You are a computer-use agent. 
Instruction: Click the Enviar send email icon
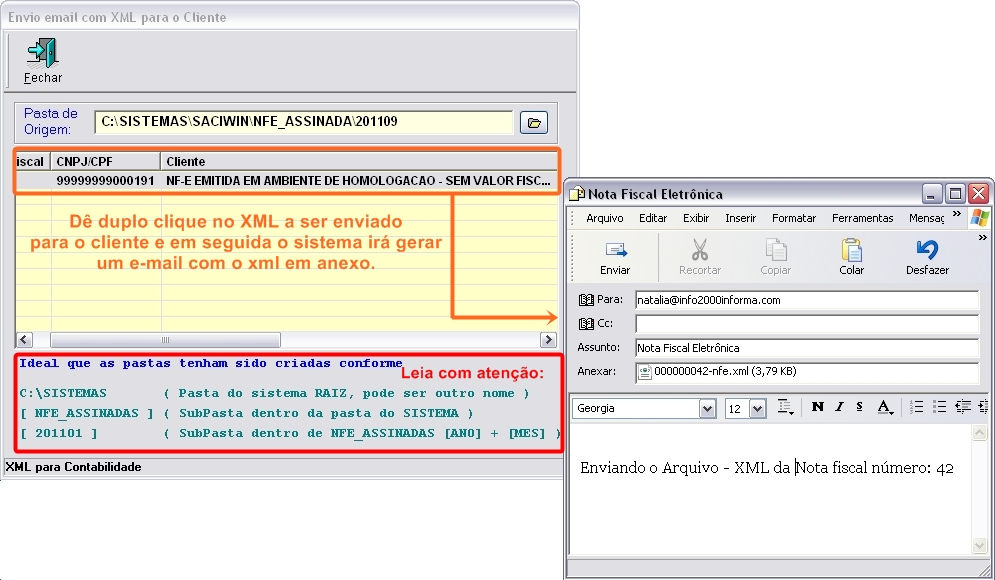[615, 250]
